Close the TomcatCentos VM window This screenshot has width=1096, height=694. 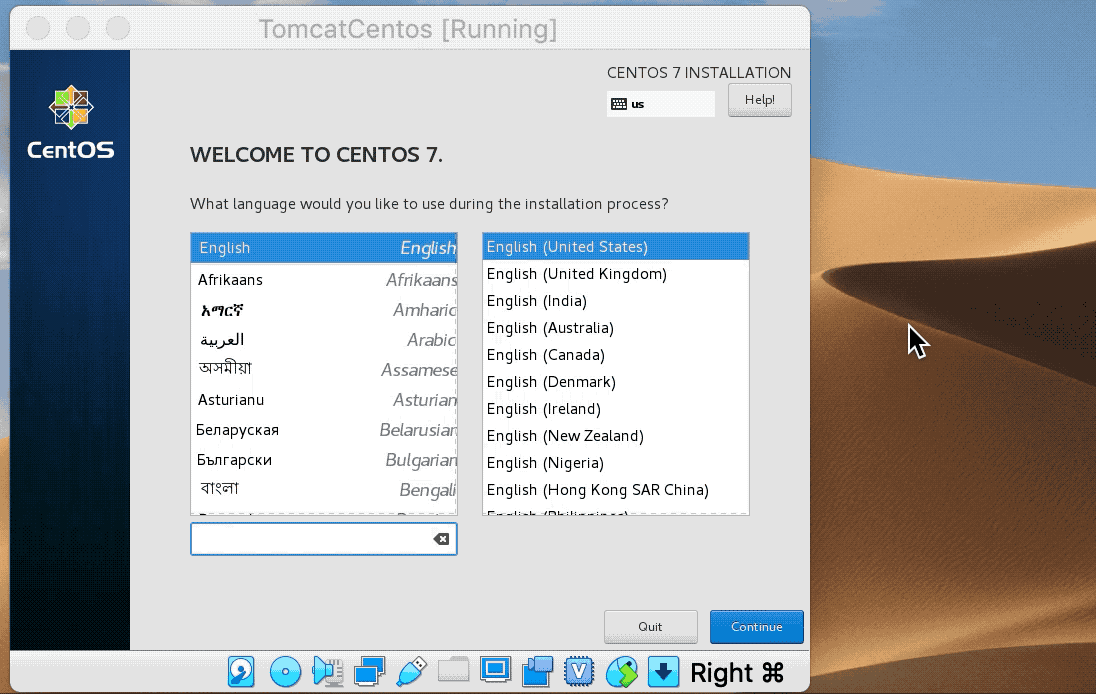point(38,28)
